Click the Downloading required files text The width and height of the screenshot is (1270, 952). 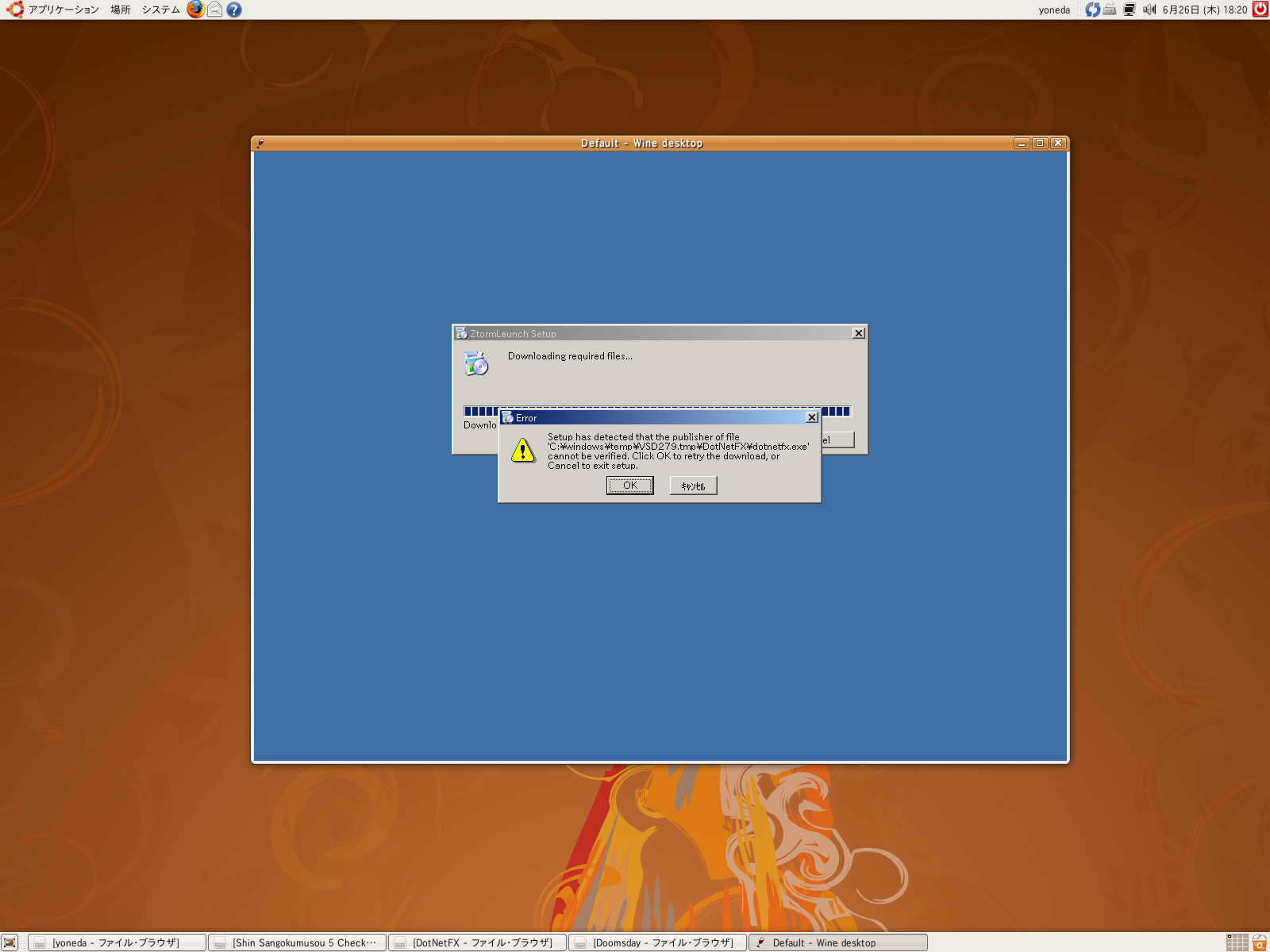(570, 356)
